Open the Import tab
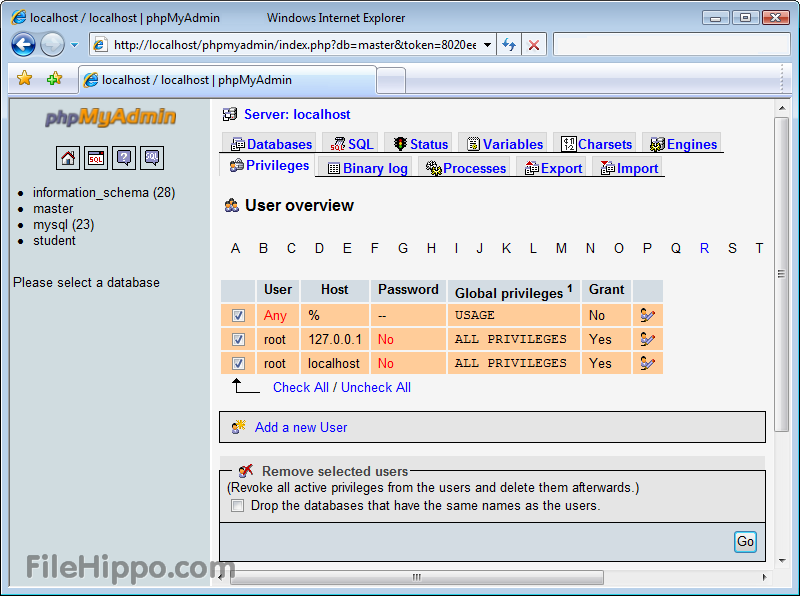The width and height of the screenshot is (800, 596). click(630, 168)
